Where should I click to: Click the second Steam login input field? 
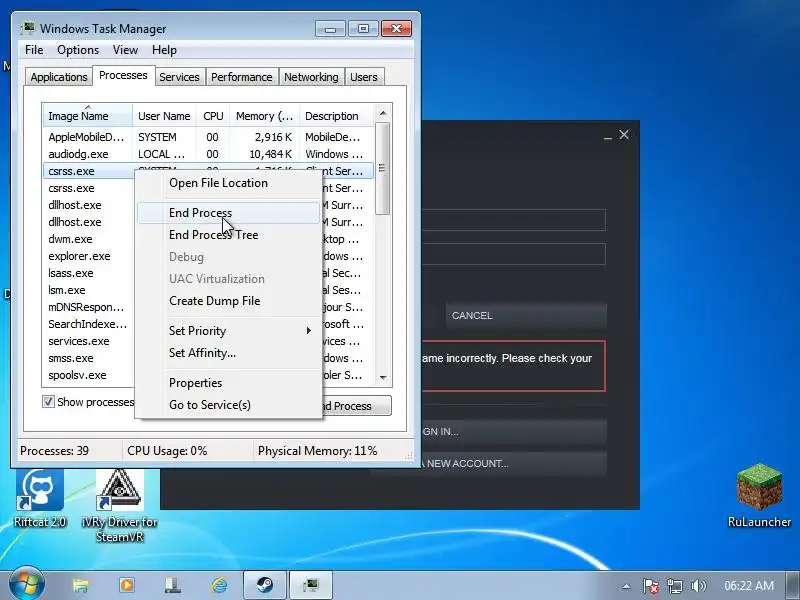[x=514, y=254]
